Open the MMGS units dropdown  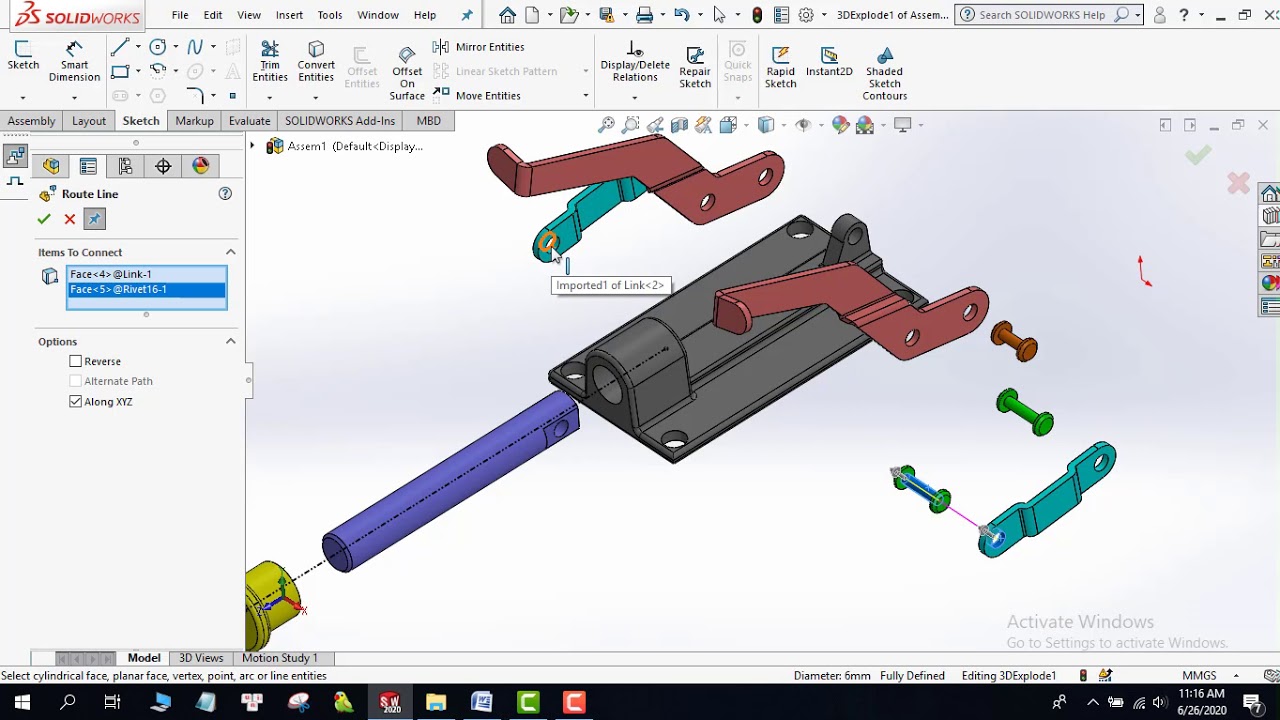click(1237, 676)
